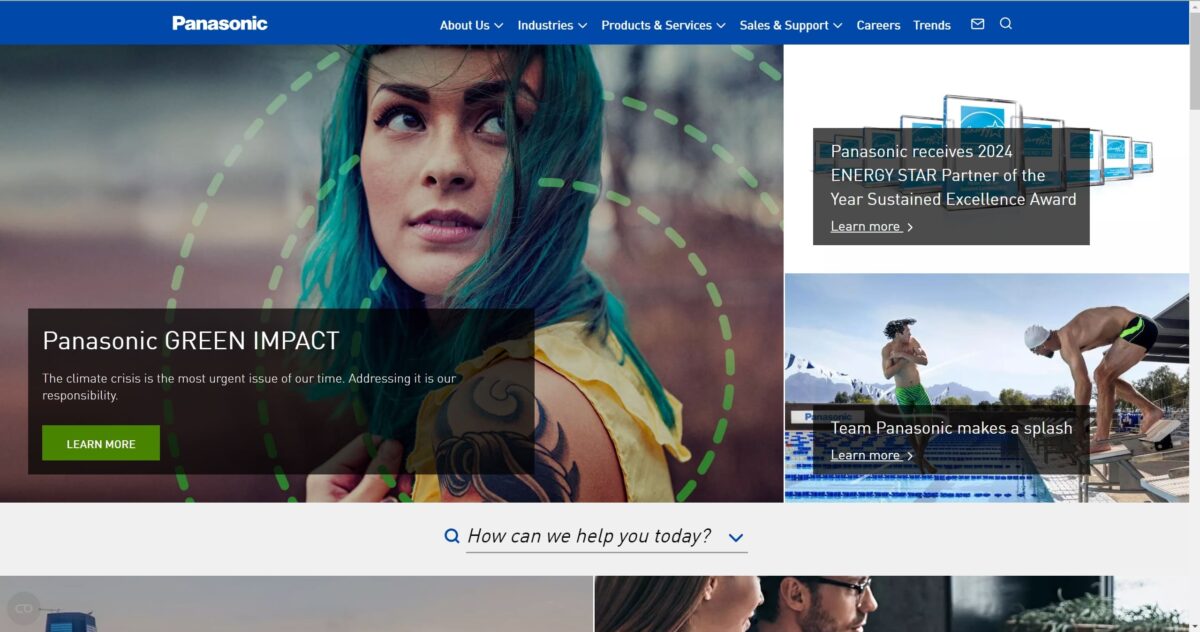
Task: Open site search via the header magnifier
Action: click(1006, 24)
